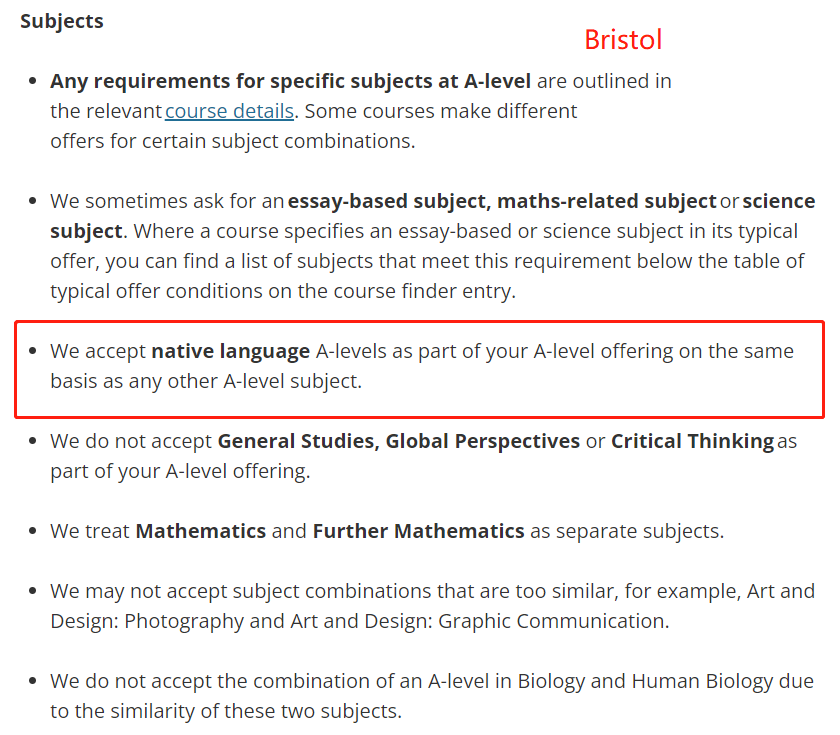840x735 pixels.
Task: Click the Human Biology paragraph text
Action: (x=432, y=696)
